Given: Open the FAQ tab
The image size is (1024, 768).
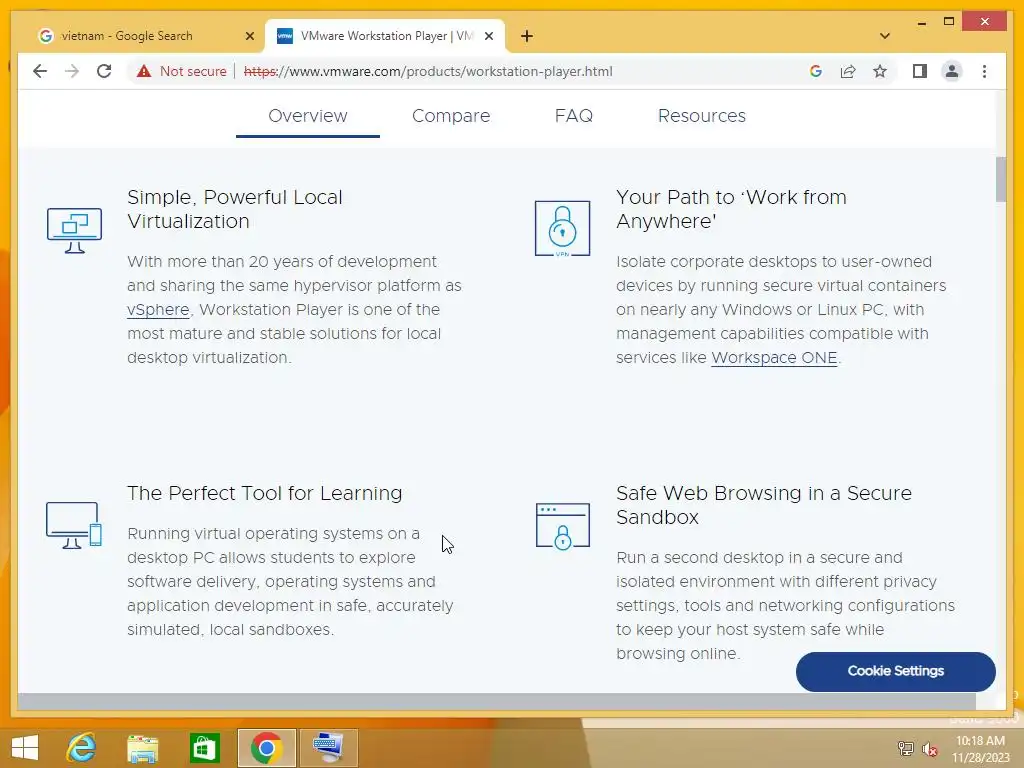Looking at the screenshot, I should (x=573, y=116).
